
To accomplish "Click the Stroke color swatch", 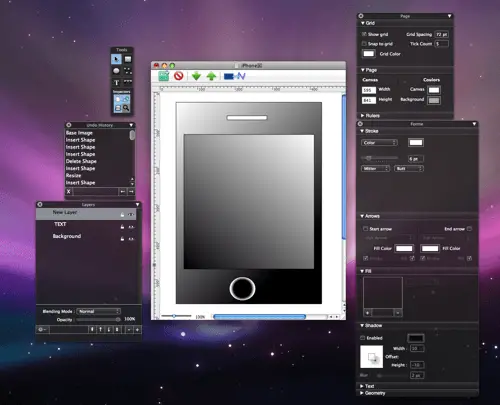I will point(416,143).
